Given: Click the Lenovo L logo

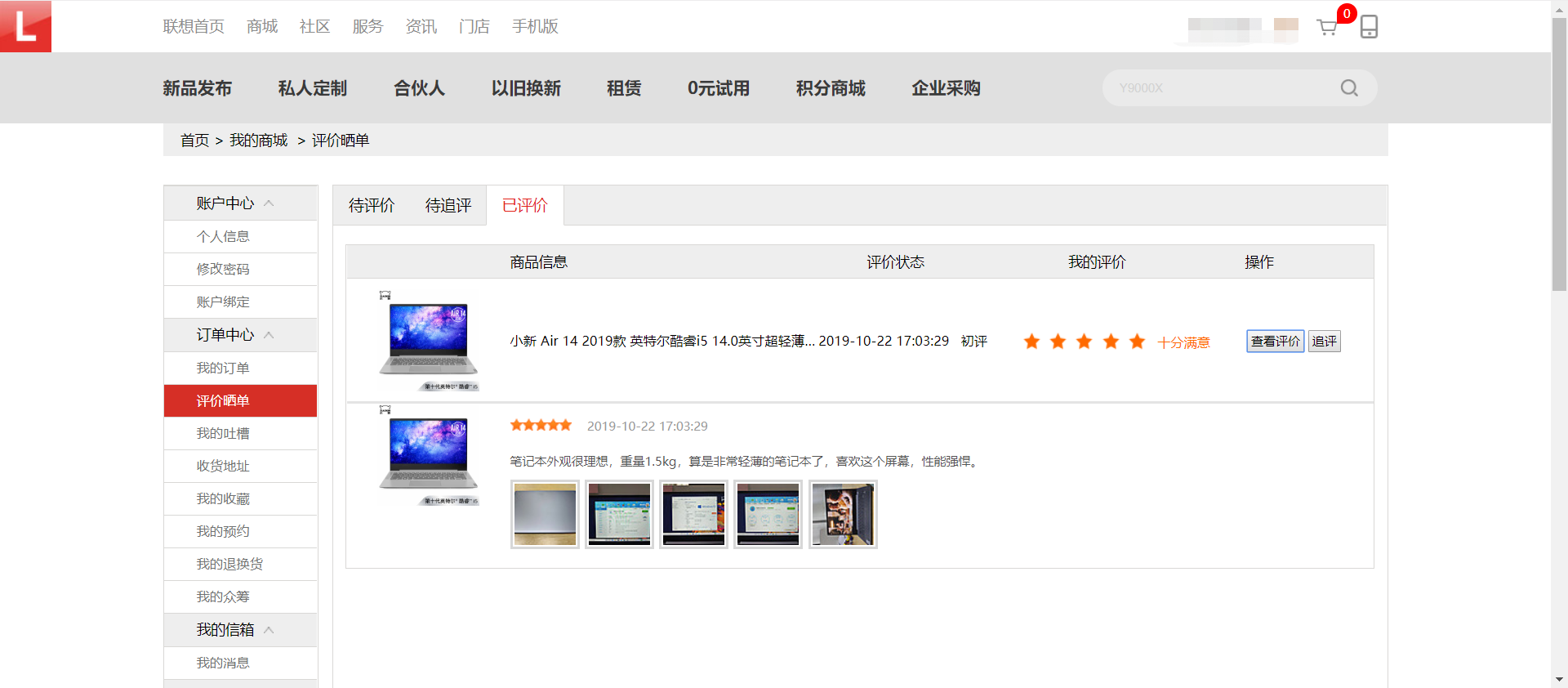Looking at the screenshot, I should coord(25,26).
